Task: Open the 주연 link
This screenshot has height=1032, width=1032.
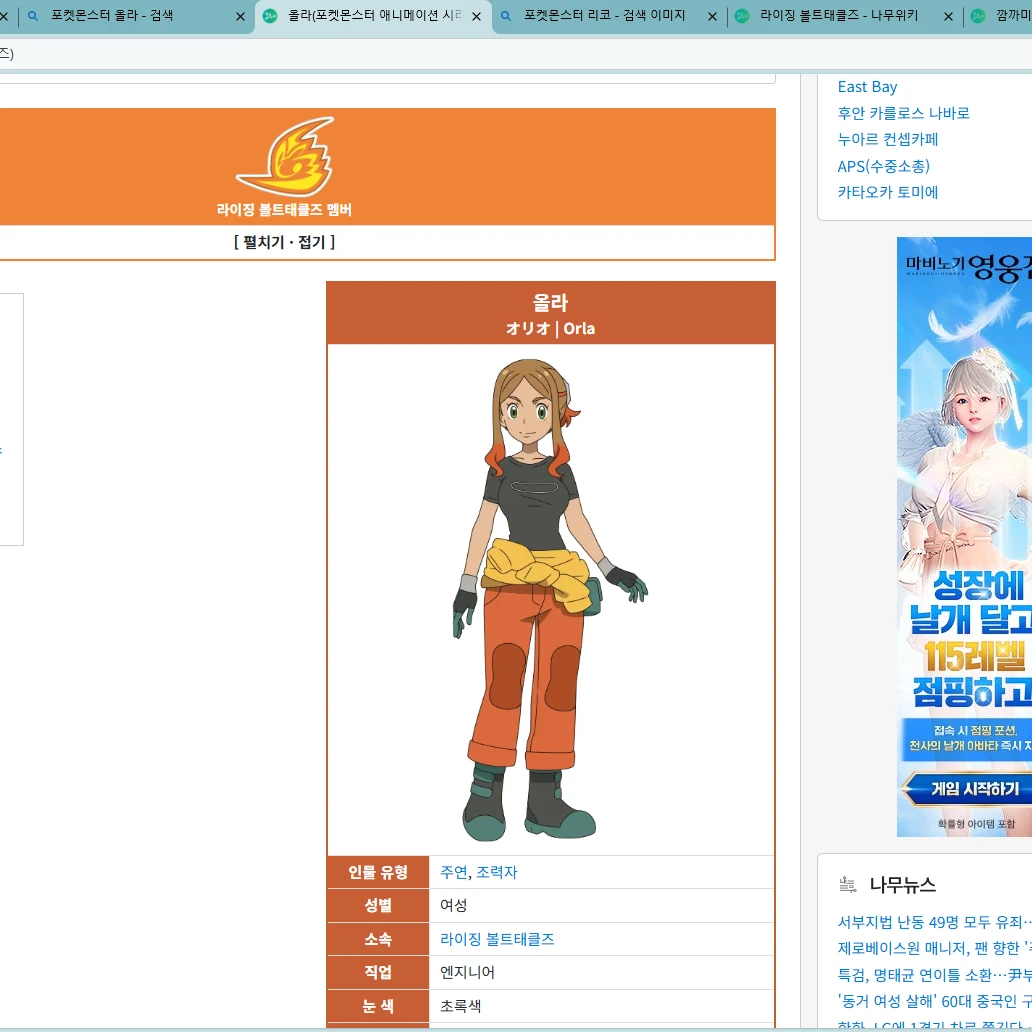Action: click(x=453, y=872)
